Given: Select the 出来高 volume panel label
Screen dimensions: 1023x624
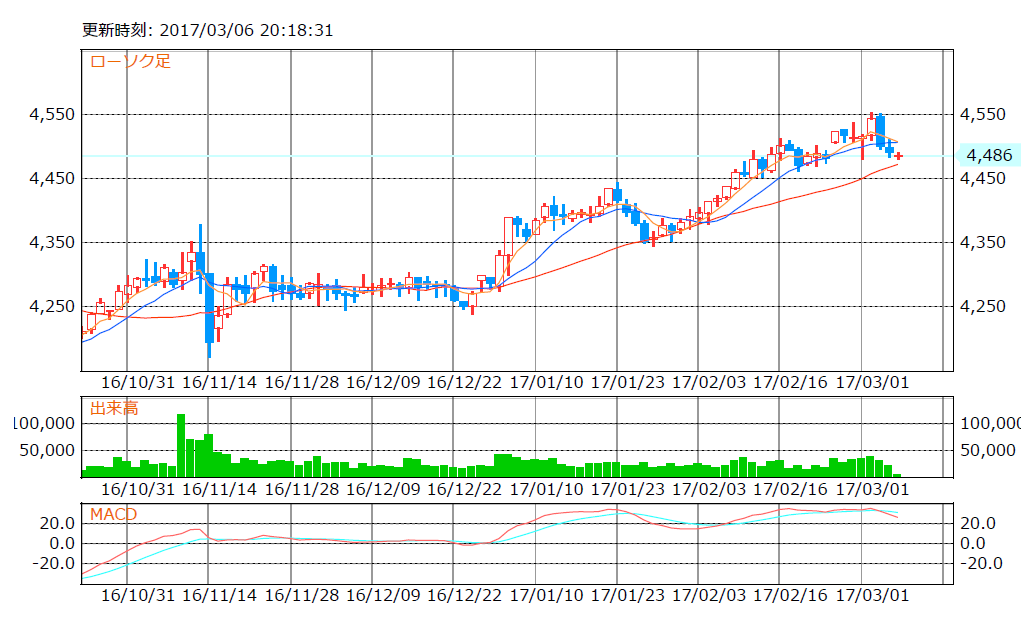Looking at the screenshot, I should coord(114,409).
